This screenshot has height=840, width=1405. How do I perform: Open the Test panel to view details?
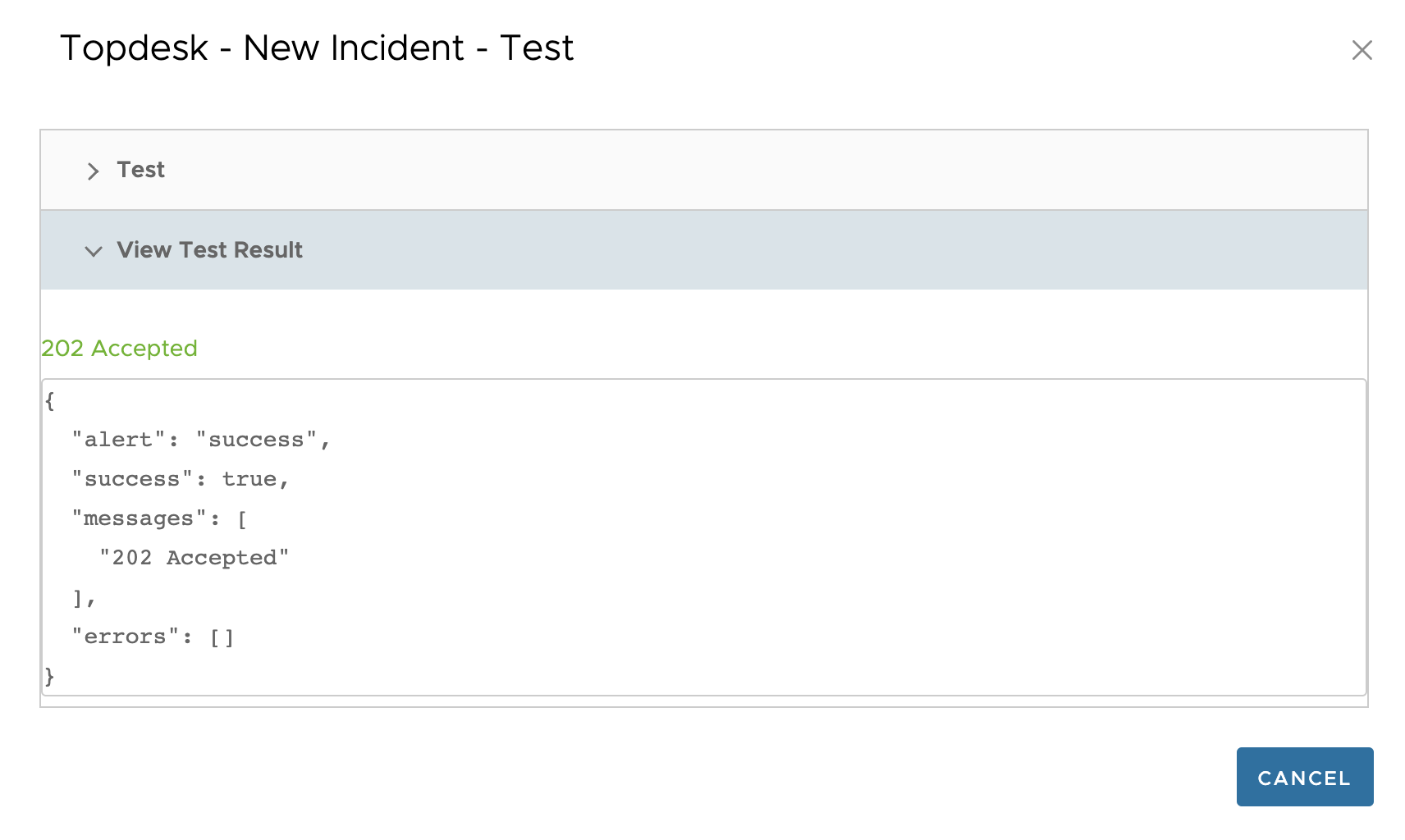(140, 170)
